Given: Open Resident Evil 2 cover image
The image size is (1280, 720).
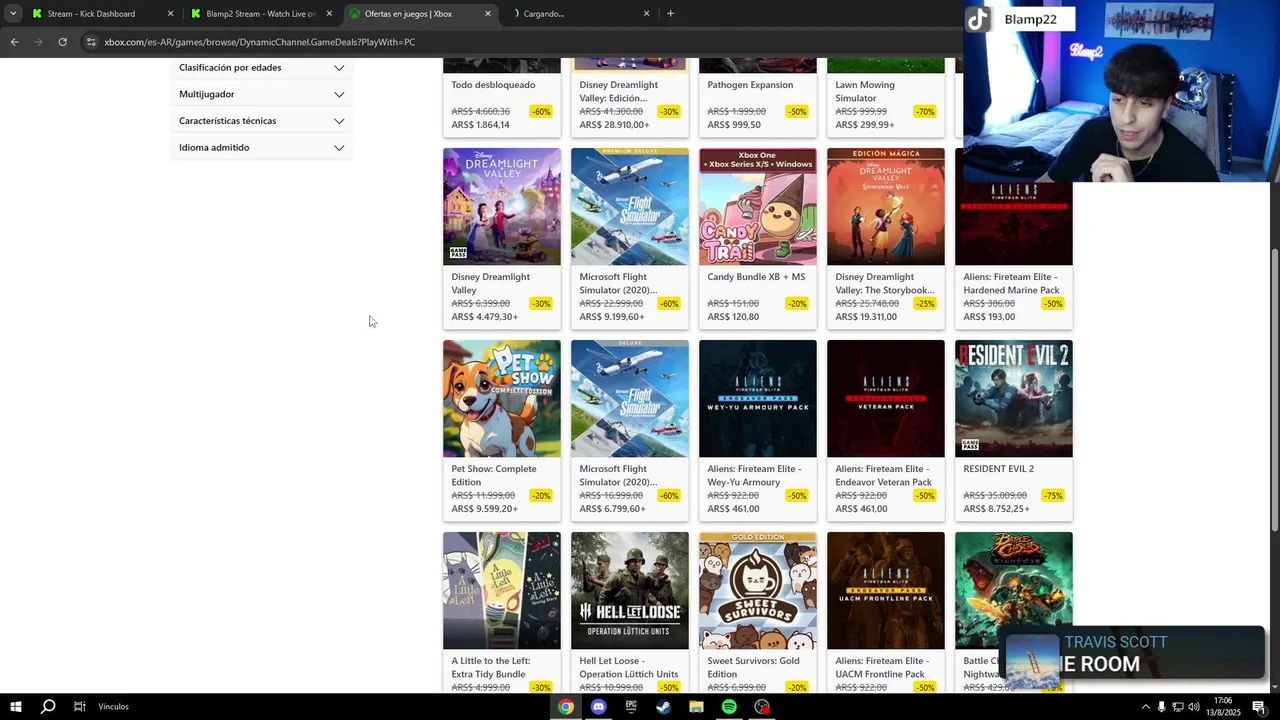Looking at the screenshot, I should point(1014,399).
